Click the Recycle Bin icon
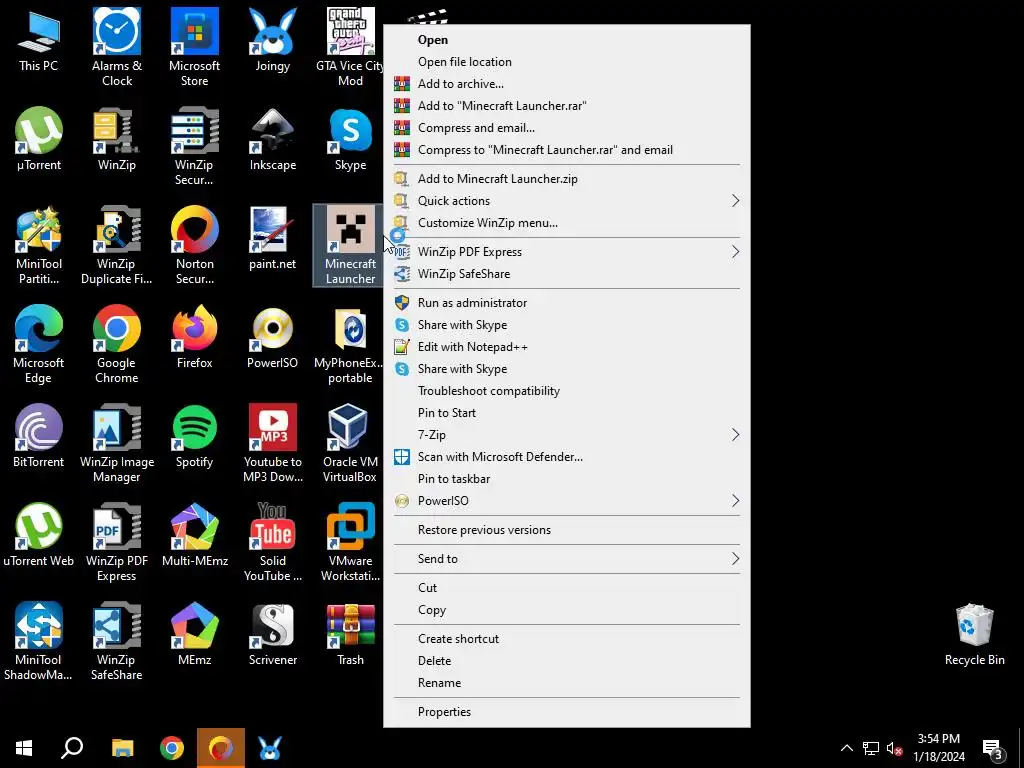 coord(974,635)
